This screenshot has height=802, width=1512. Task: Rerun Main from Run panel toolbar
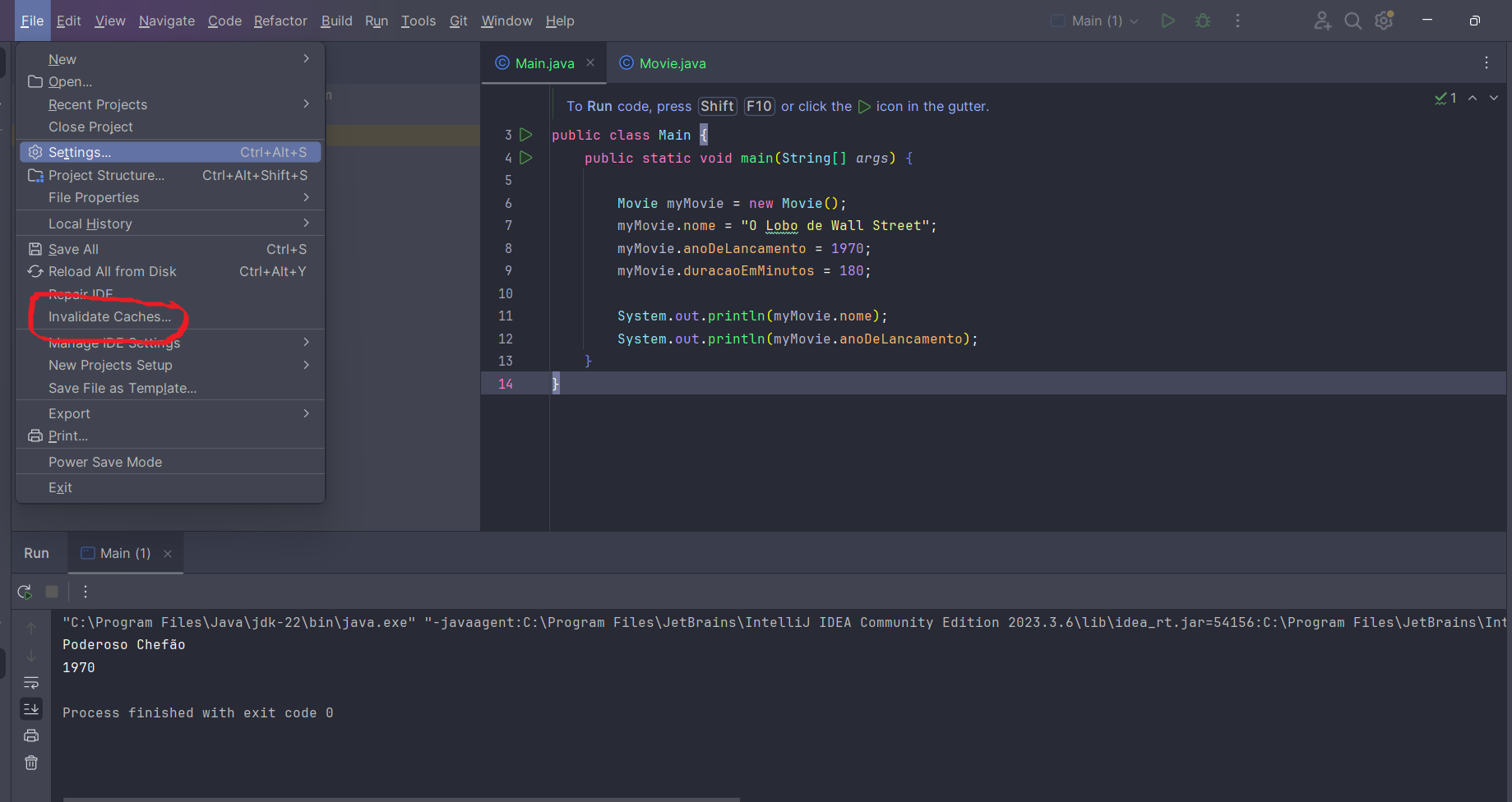click(25, 592)
